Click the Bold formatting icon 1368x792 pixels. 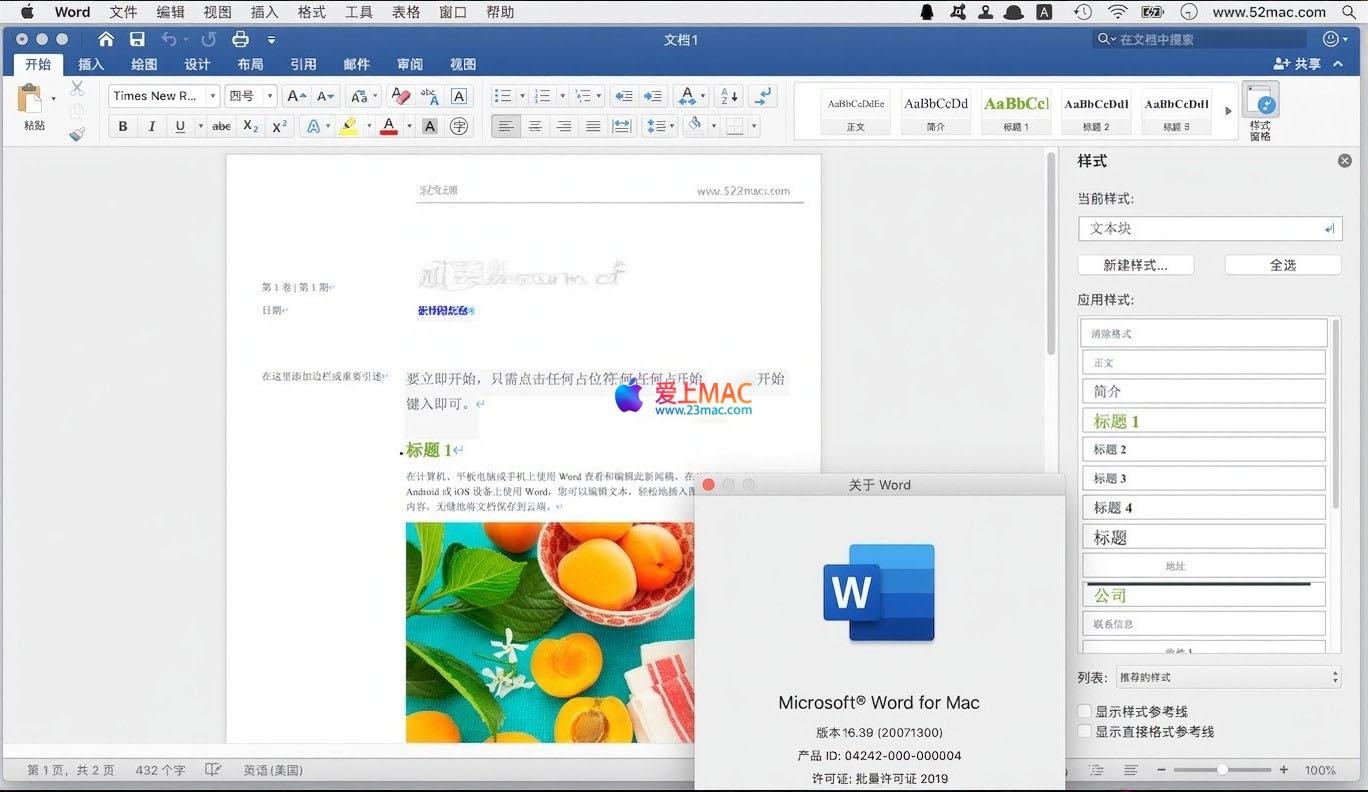(x=123, y=126)
